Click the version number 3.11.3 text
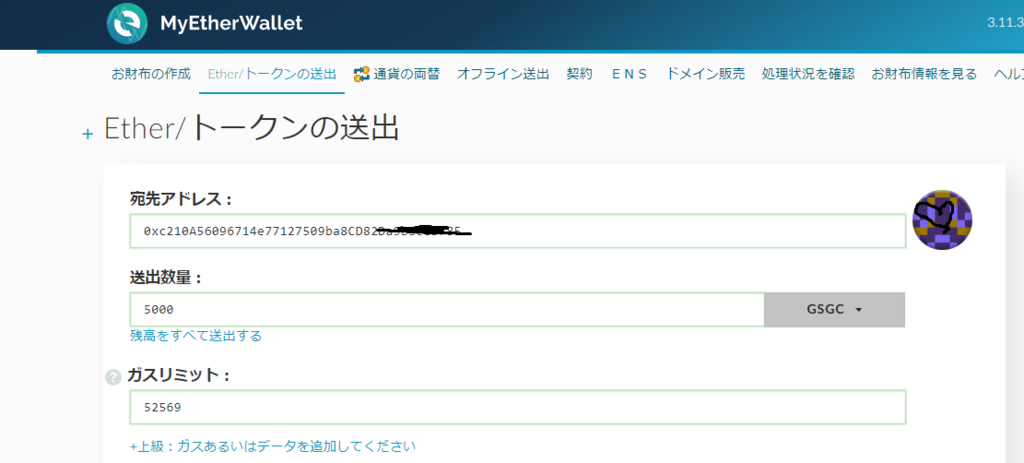The image size is (1024, 463). click(1005, 23)
